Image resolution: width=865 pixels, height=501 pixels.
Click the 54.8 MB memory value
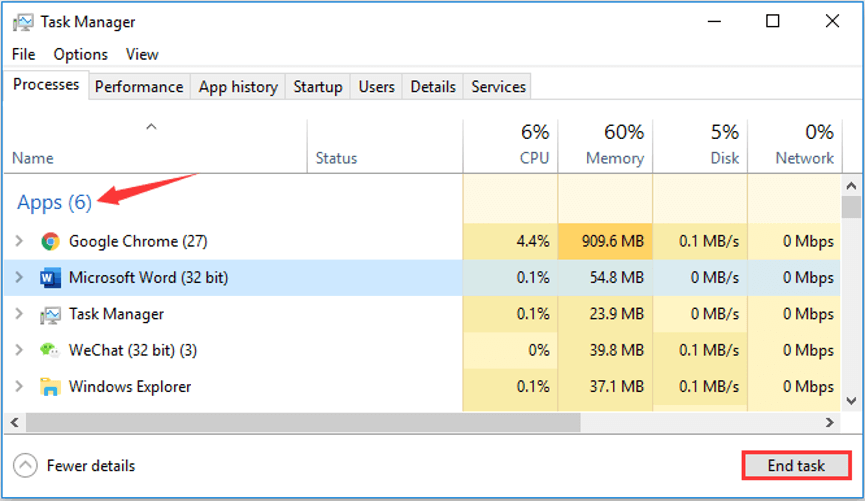click(617, 278)
